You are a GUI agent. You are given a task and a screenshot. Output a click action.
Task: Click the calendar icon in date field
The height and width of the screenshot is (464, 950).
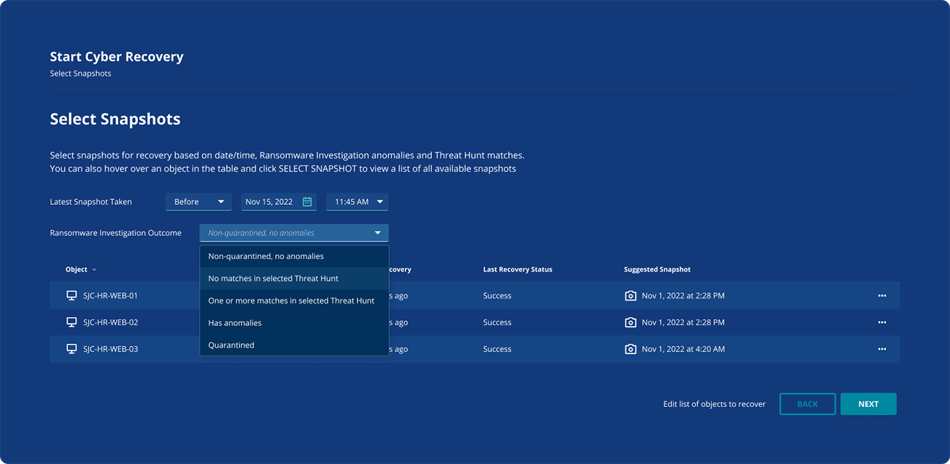[307, 202]
